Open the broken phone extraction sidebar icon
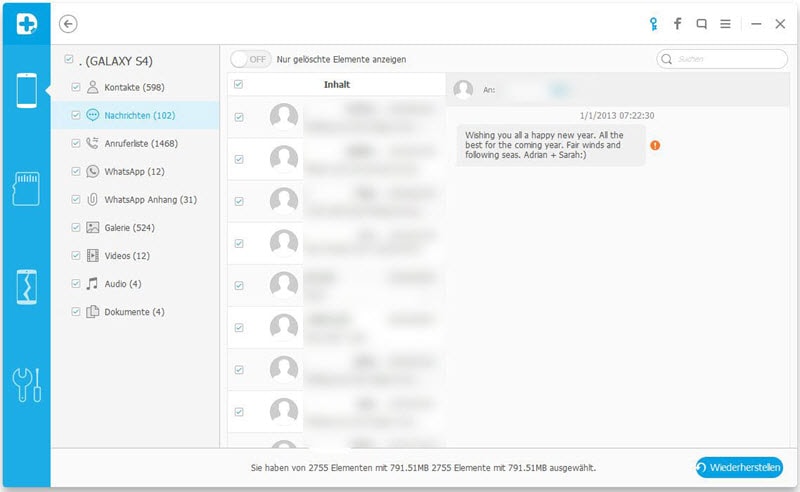The height and width of the screenshot is (492, 800). (x=27, y=287)
